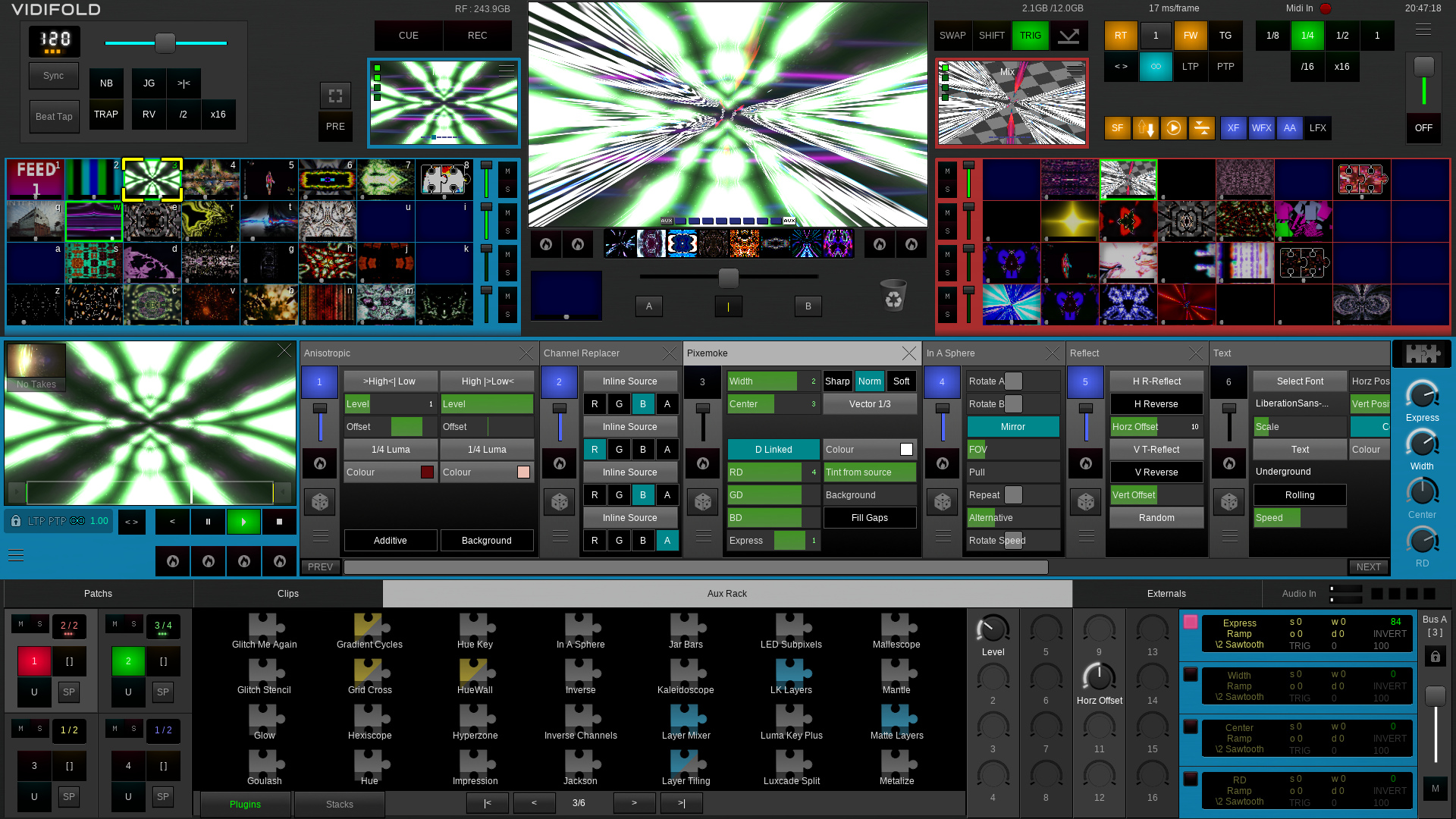The height and width of the screenshot is (819, 1456).
Task: Switch to the Externals tab
Action: [x=1166, y=594]
